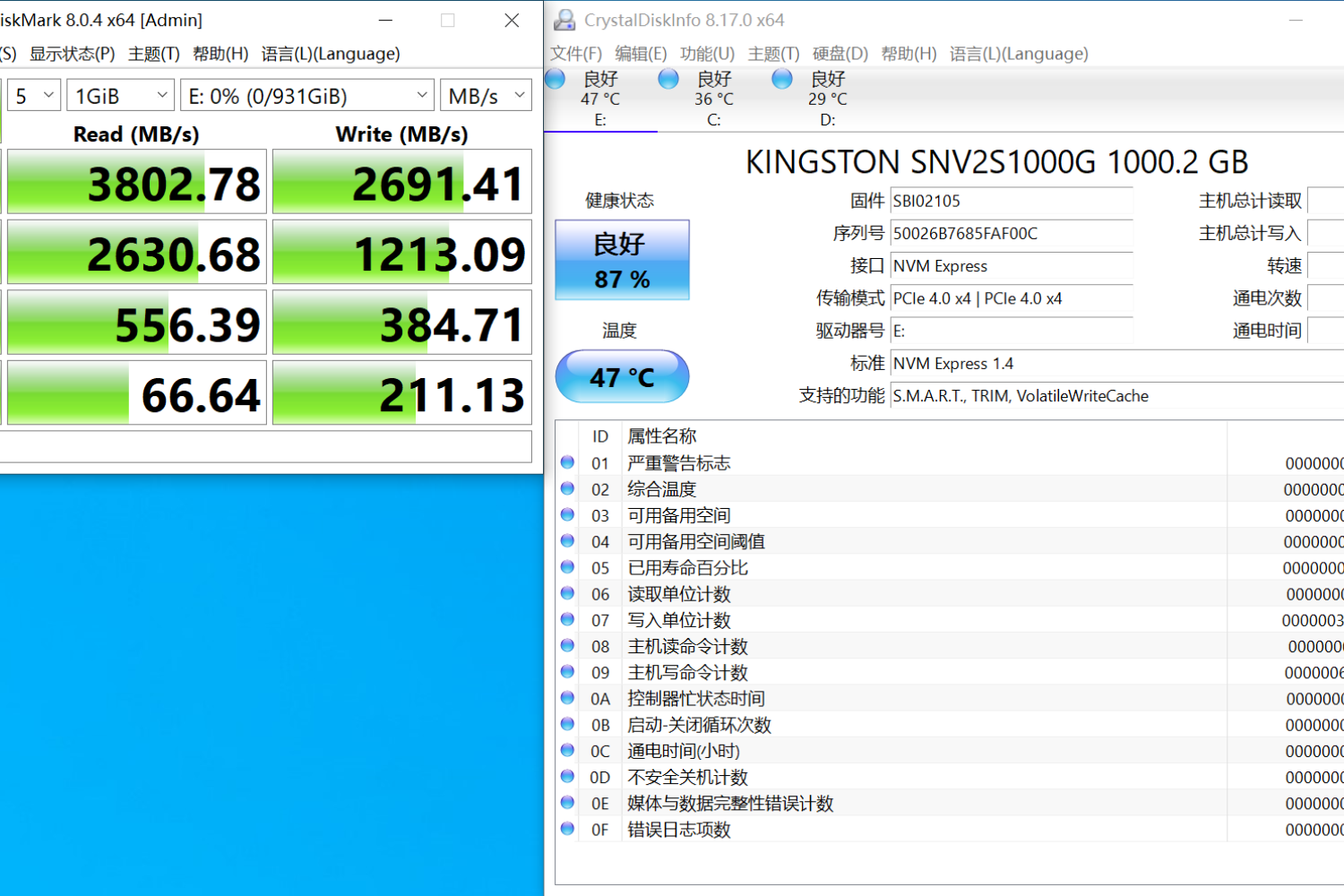Image resolution: width=1344 pixels, height=896 pixels.
Task: Open CrystalDiskInfo 硬盘(D) menu
Action: [840, 54]
